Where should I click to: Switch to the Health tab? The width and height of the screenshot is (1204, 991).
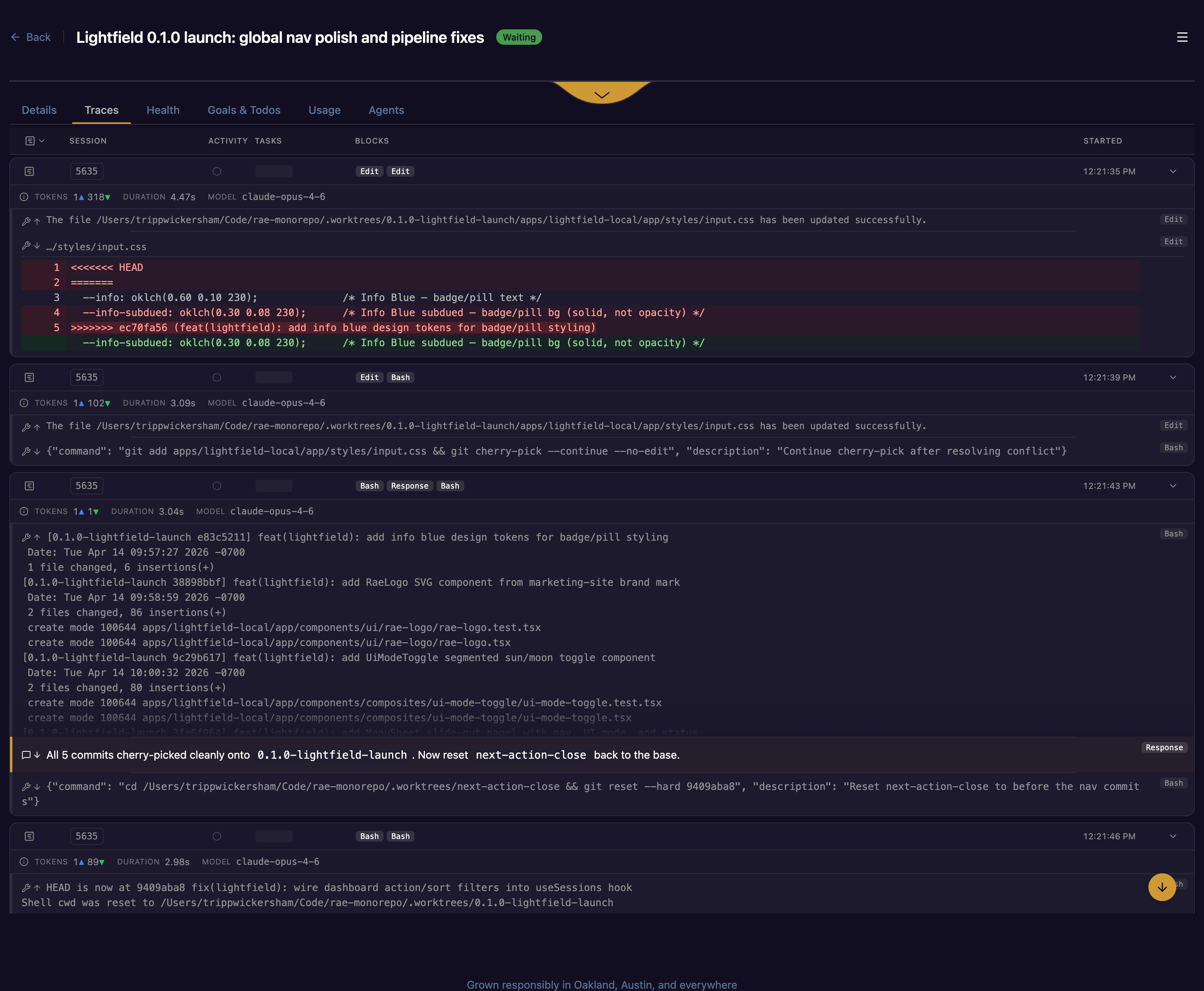tap(163, 110)
